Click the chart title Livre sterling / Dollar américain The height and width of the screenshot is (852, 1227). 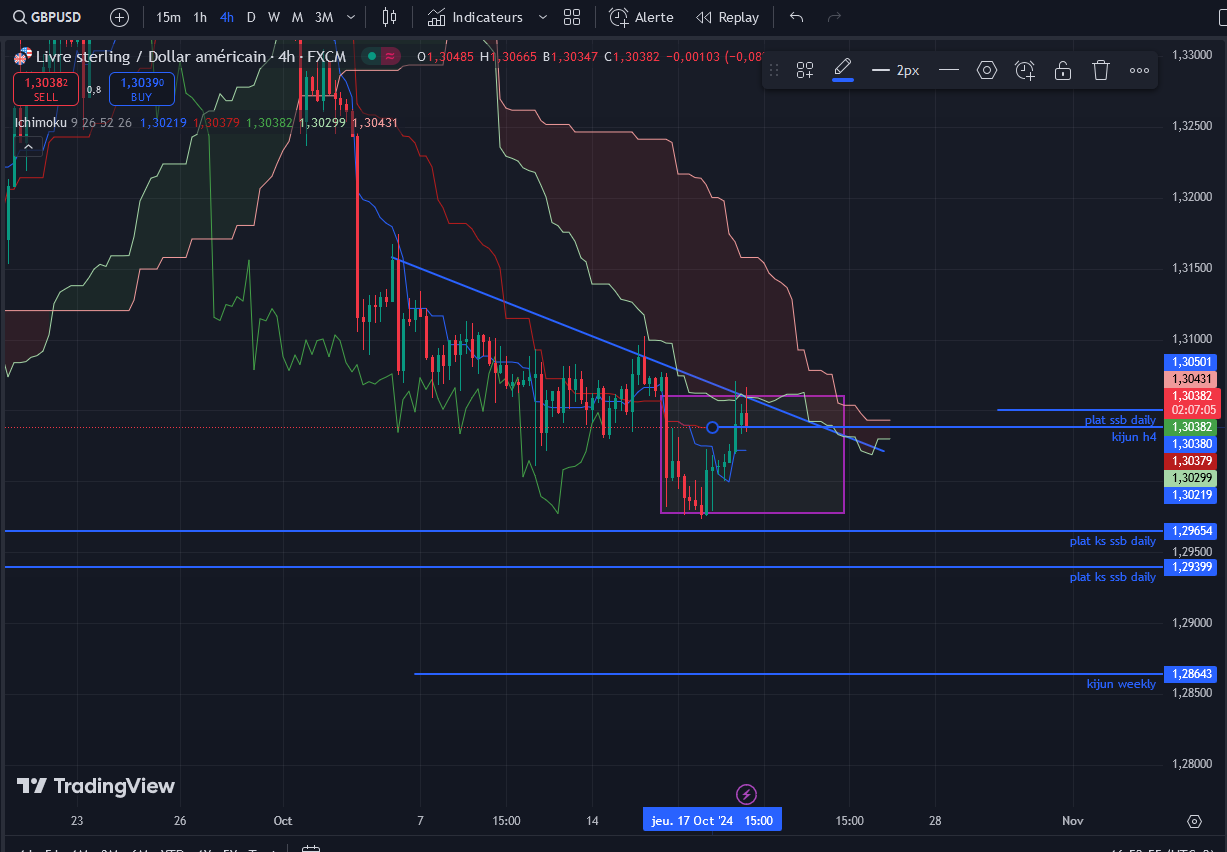point(151,57)
